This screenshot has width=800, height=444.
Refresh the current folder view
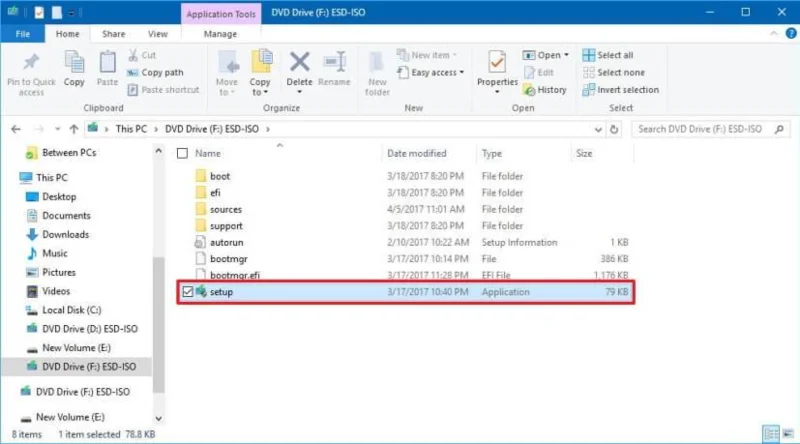pos(614,130)
